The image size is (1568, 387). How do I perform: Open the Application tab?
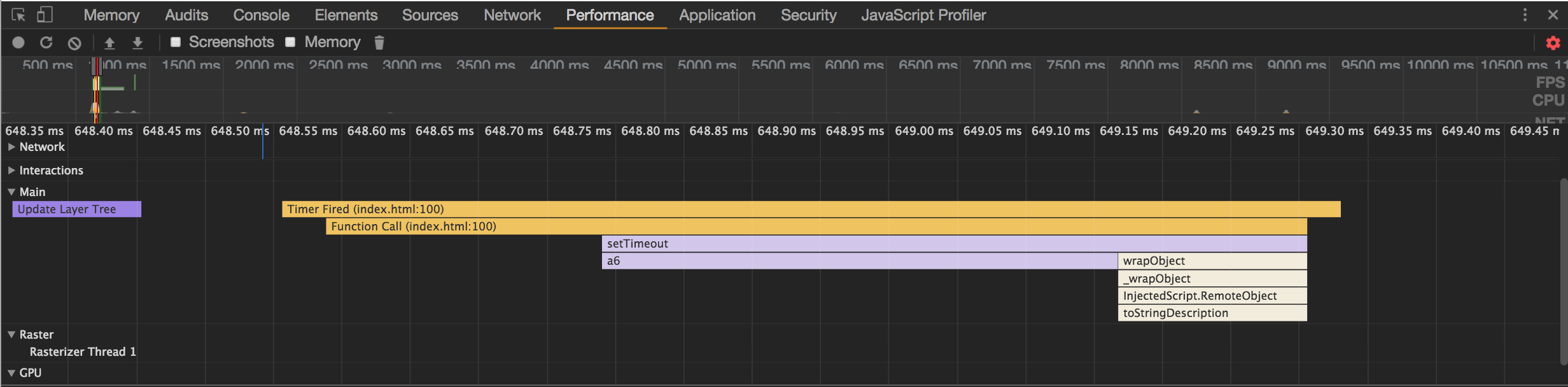point(717,15)
